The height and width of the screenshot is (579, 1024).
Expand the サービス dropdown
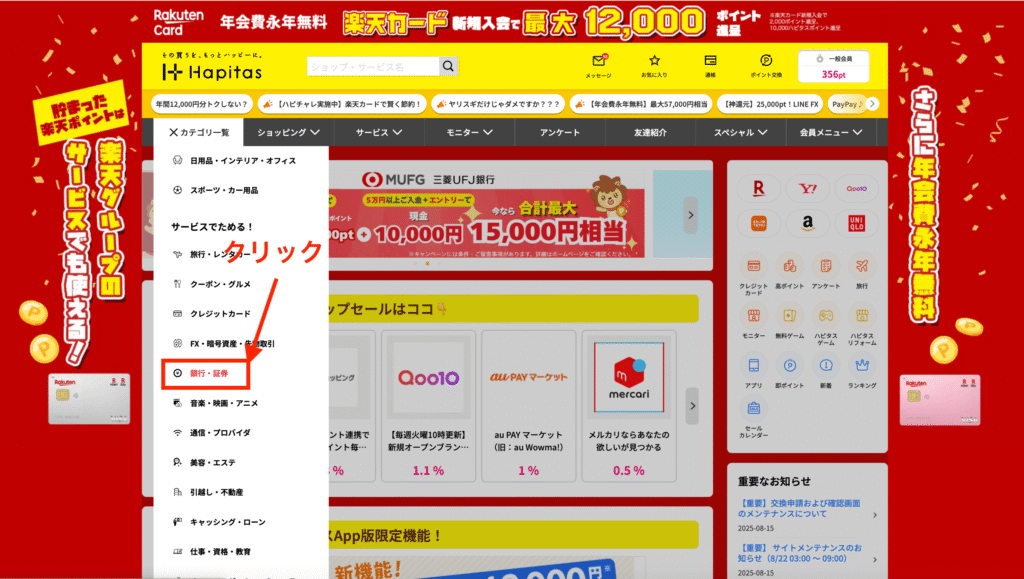click(379, 133)
